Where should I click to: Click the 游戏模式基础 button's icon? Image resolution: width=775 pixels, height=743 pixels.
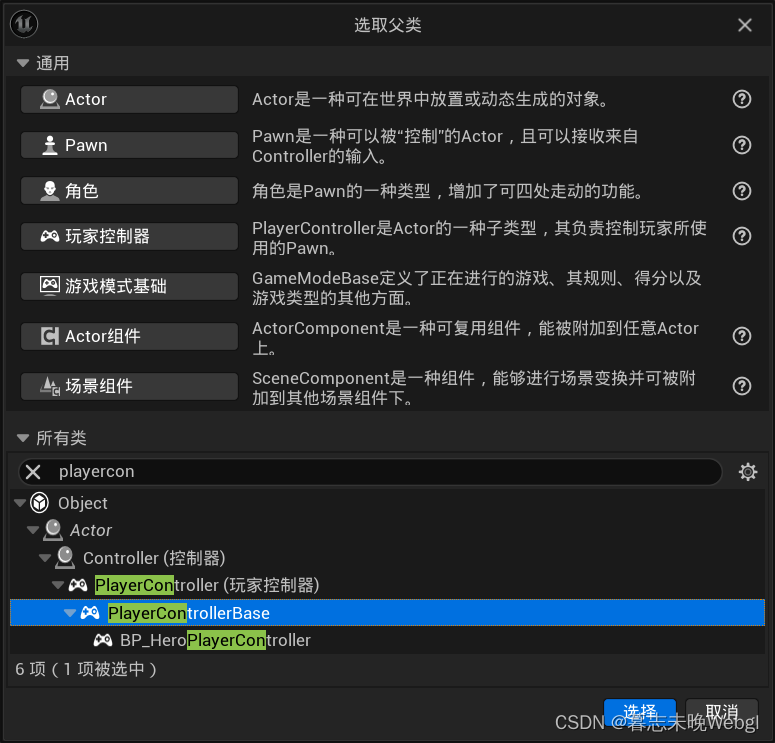50,286
